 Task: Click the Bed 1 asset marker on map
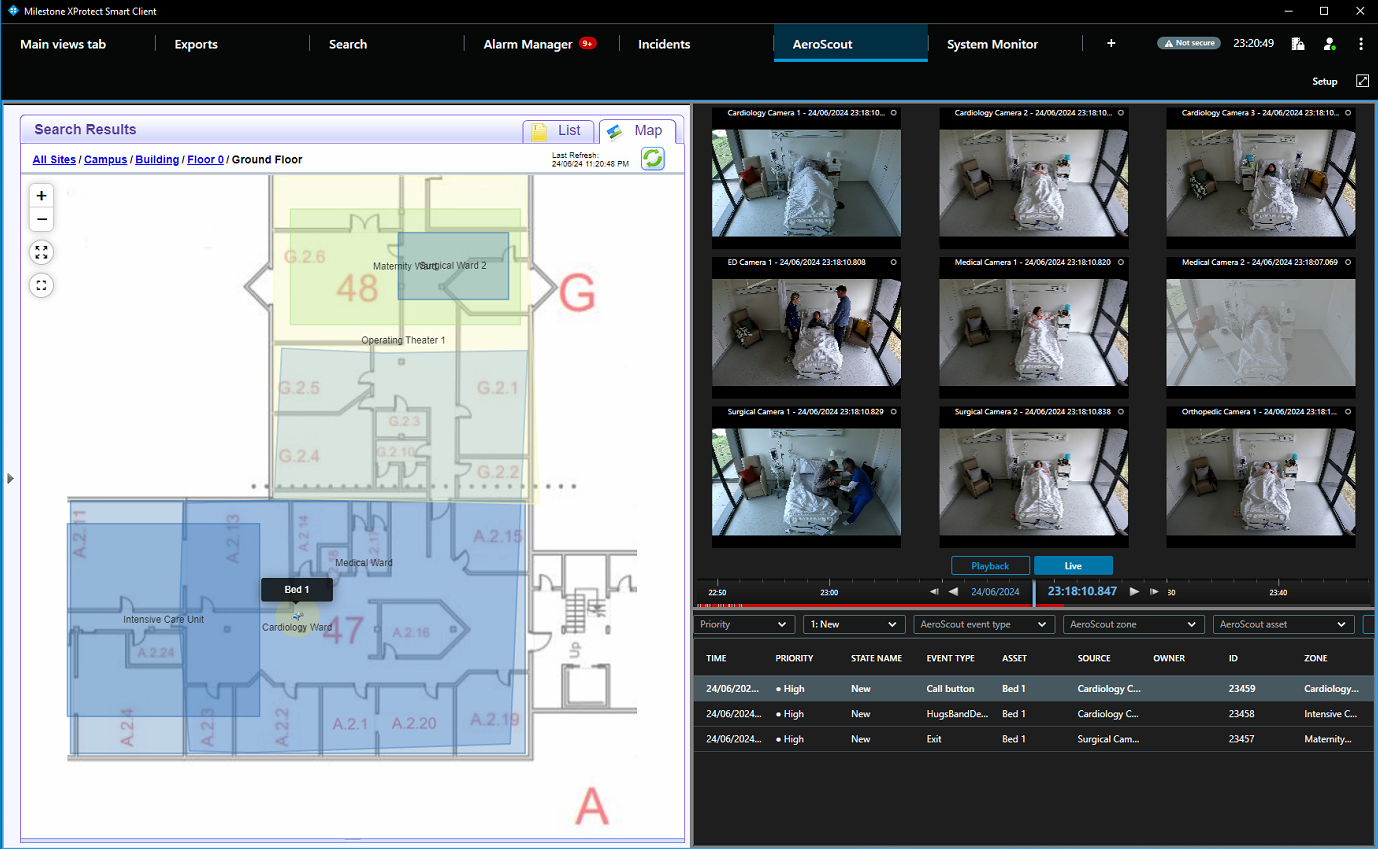[x=298, y=616]
